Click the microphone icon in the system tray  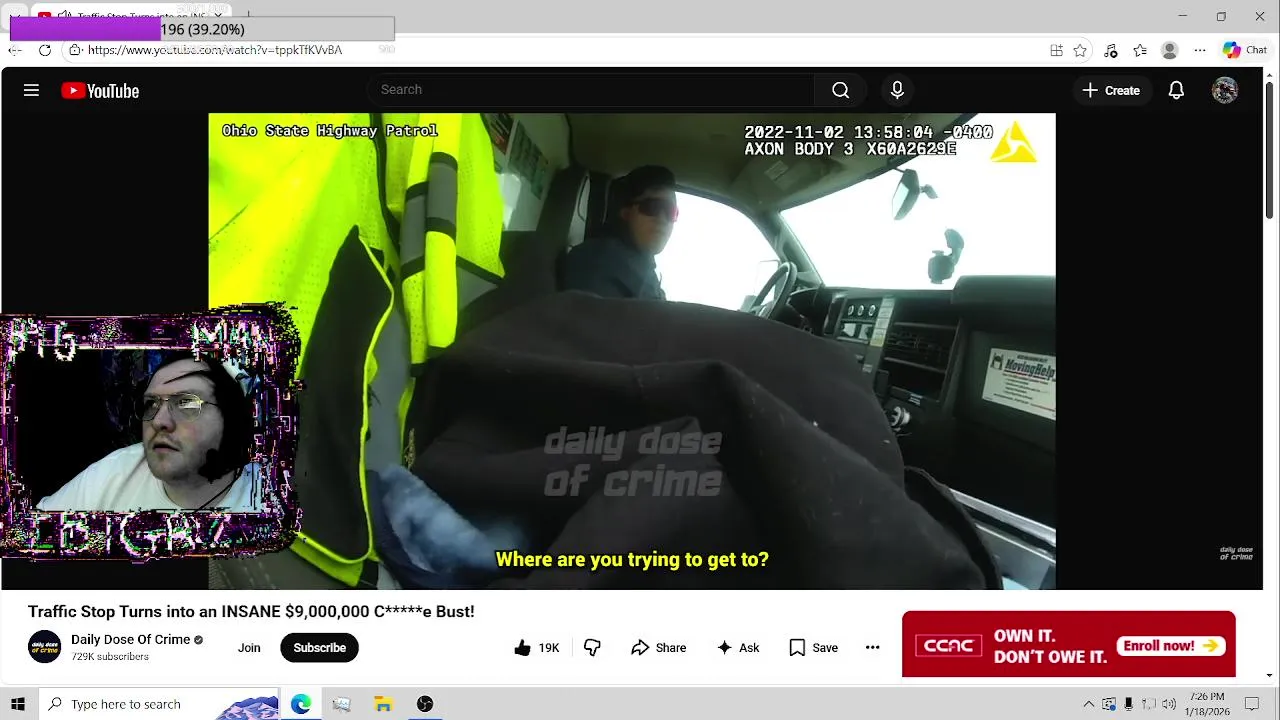1129,704
